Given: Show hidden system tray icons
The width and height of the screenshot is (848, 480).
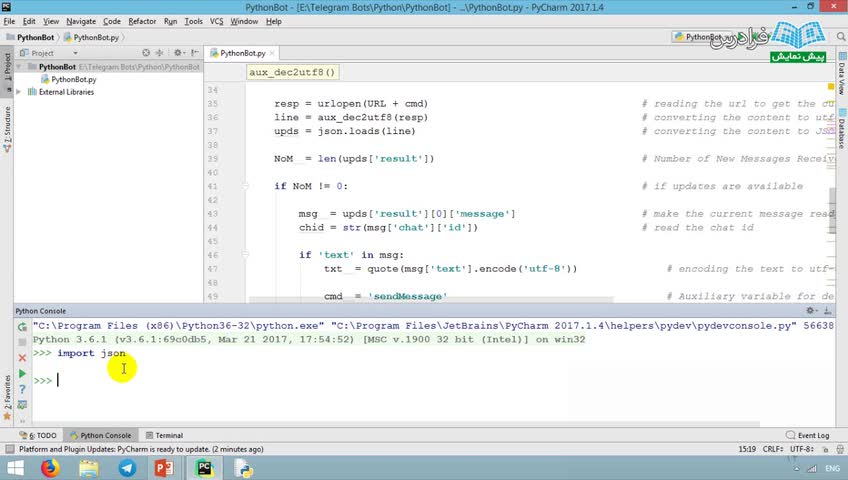Looking at the screenshot, I should point(796,468).
